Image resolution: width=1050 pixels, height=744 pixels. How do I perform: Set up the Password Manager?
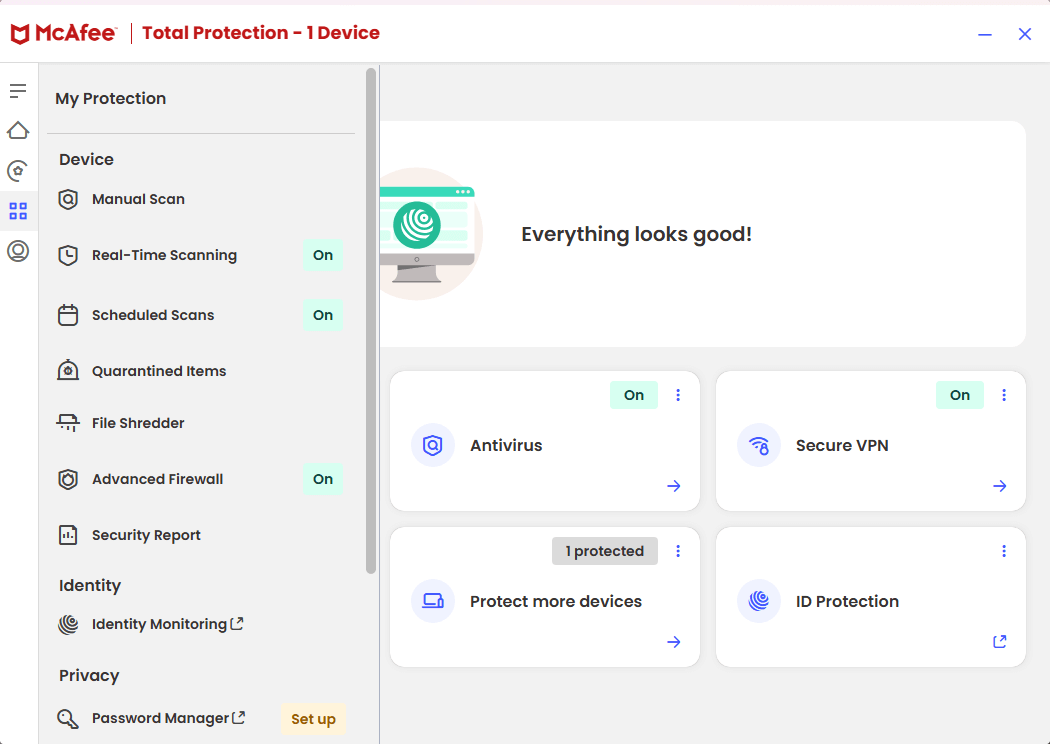(x=313, y=719)
